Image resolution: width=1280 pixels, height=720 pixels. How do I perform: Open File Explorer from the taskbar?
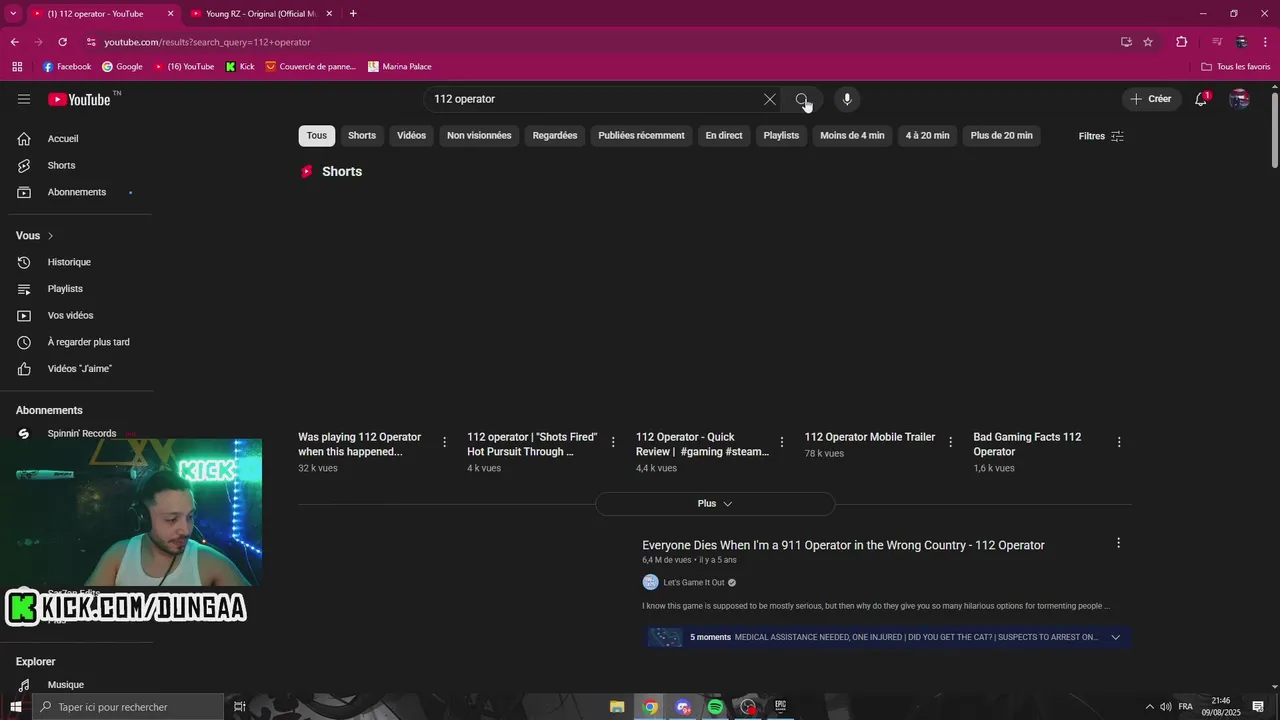617,707
